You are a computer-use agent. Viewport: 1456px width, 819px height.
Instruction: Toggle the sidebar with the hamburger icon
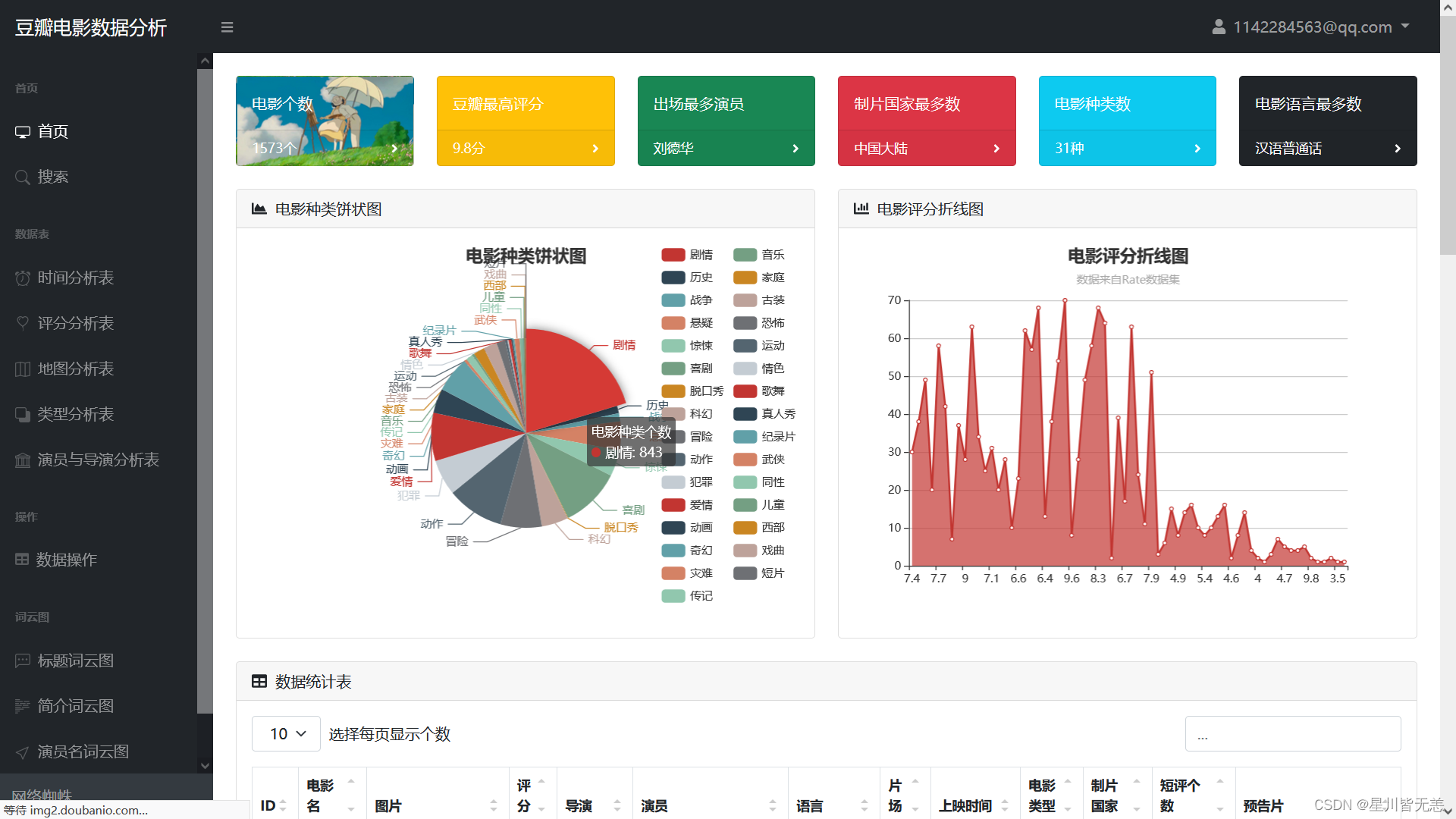(227, 27)
